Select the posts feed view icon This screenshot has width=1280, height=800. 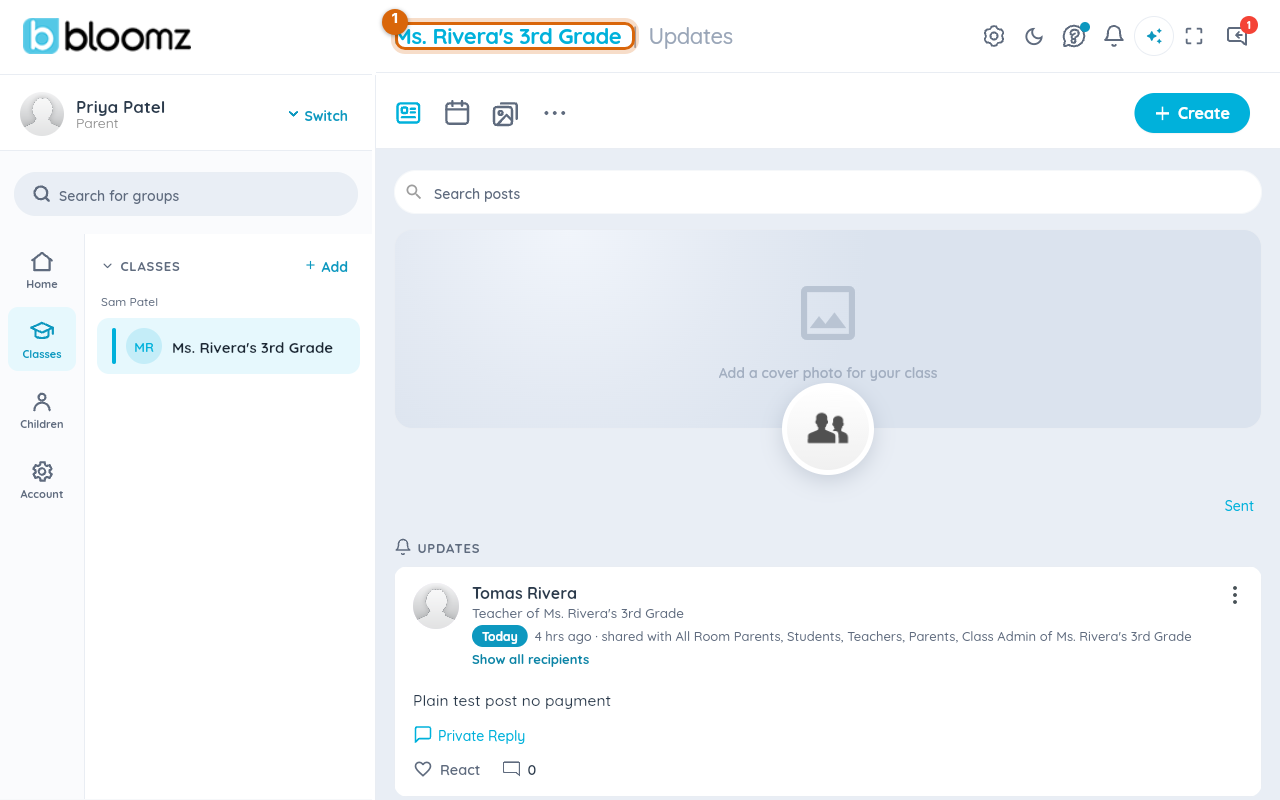[x=408, y=113]
